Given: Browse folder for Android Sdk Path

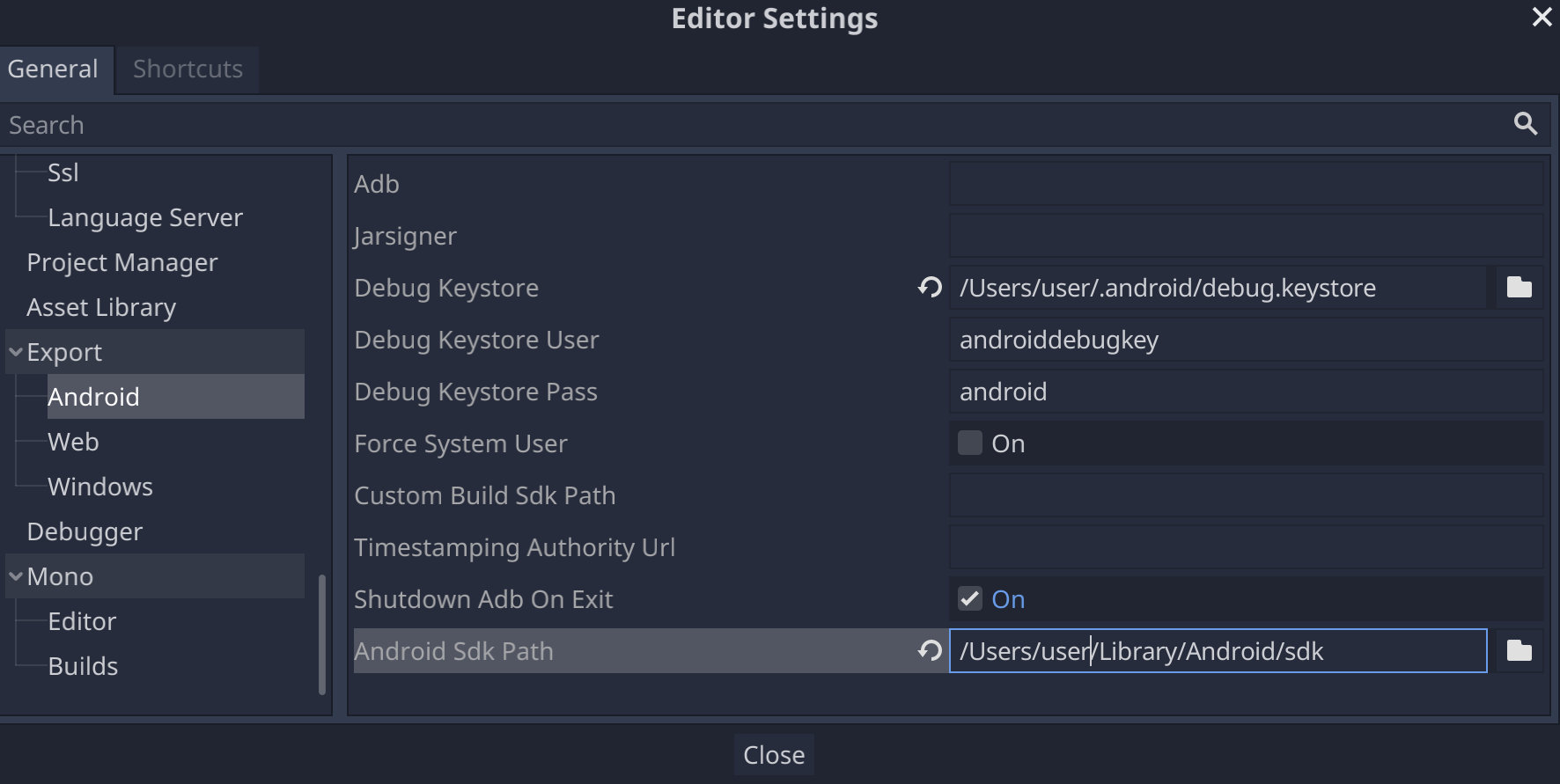Looking at the screenshot, I should 1519,651.
